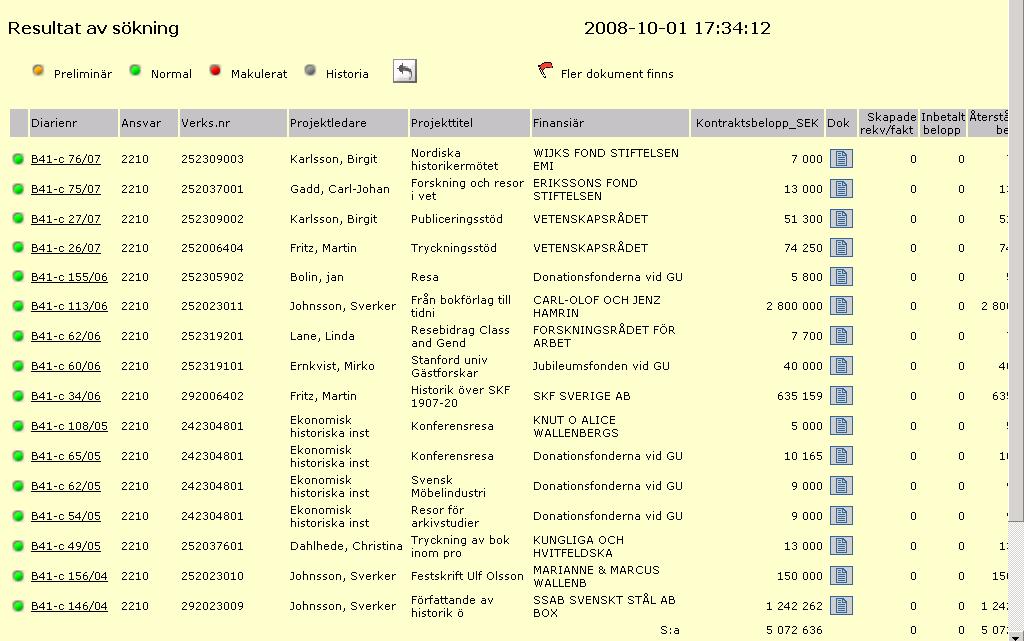Click the Projektledare column header

348,123
